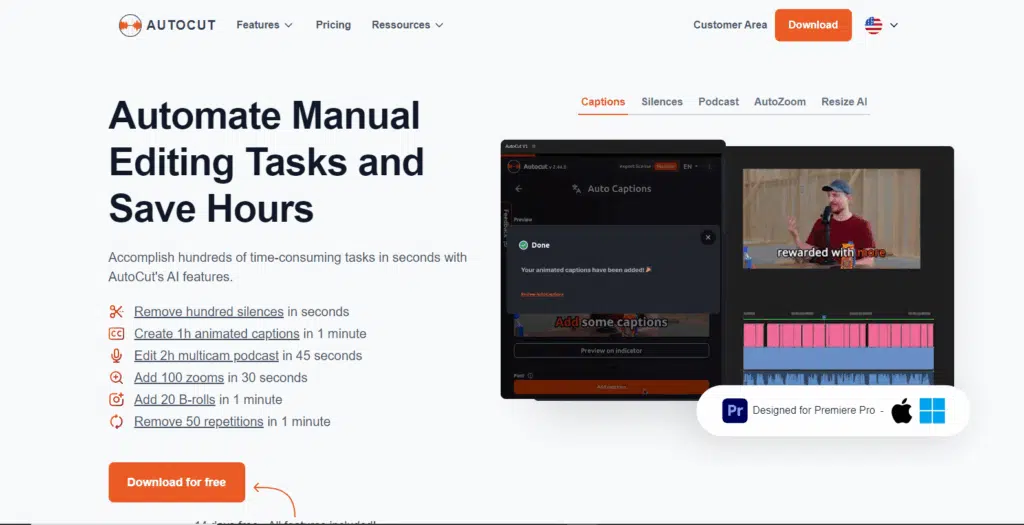This screenshot has height=525, width=1024.
Task: Click the back arrow in Auto Captions
Action: (519, 189)
